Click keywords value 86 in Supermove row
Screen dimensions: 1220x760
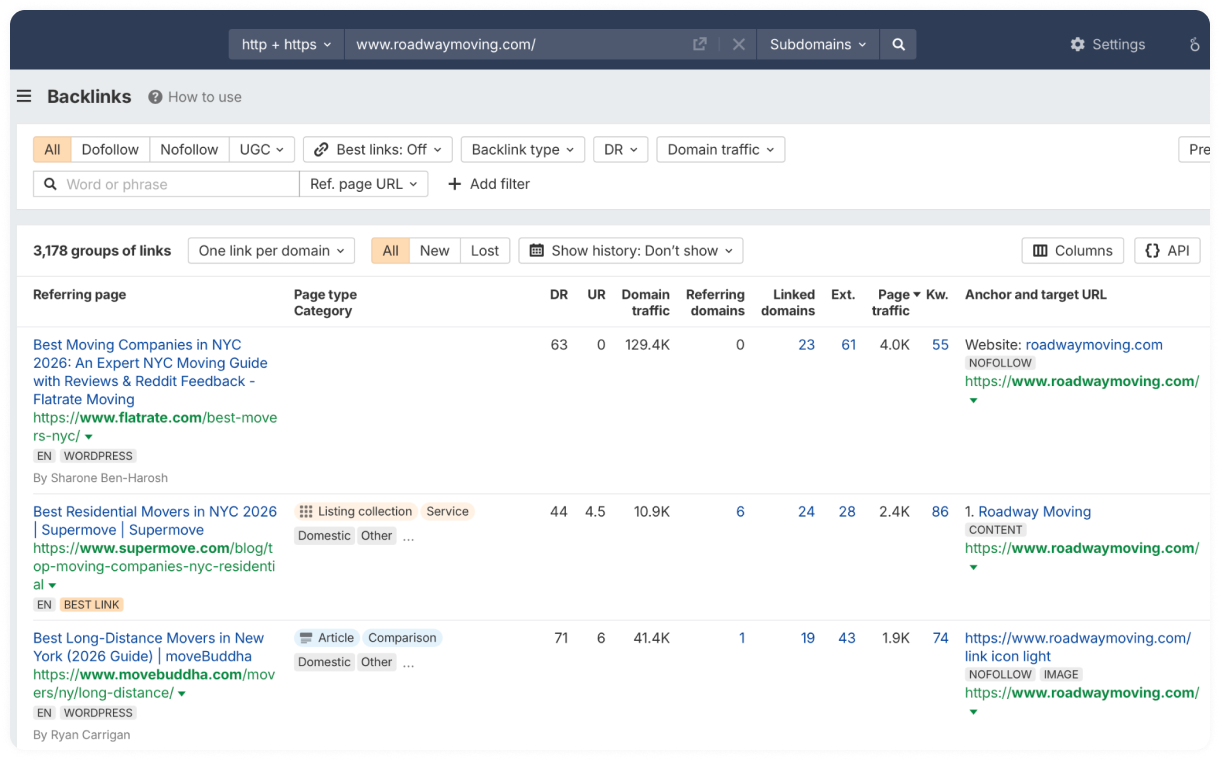click(940, 511)
